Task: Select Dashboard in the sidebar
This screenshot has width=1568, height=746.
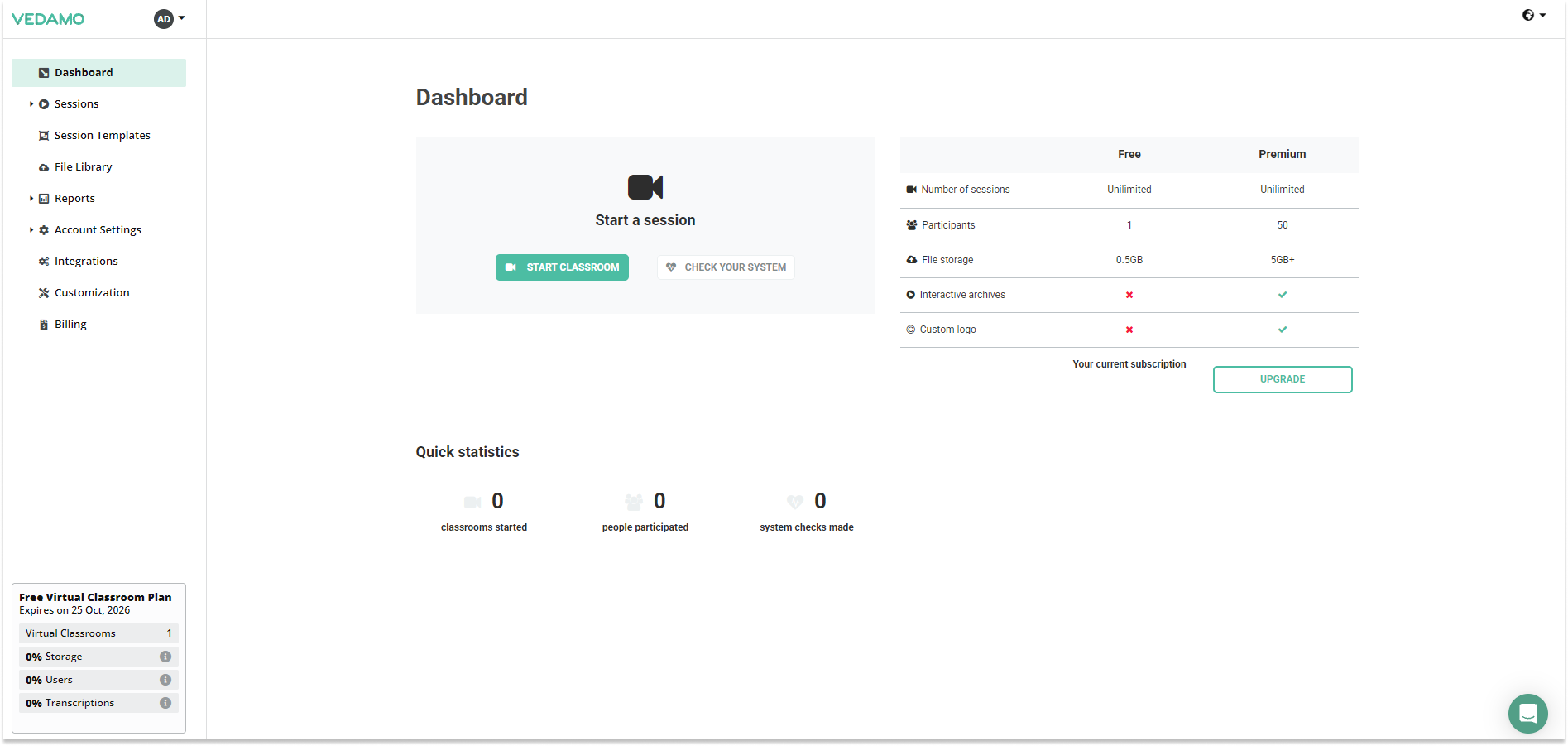Action: 98,73
